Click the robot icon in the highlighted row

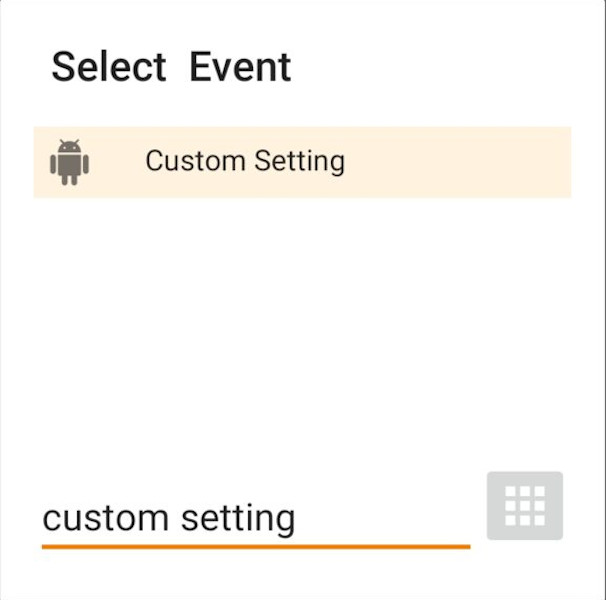tap(69, 162)
